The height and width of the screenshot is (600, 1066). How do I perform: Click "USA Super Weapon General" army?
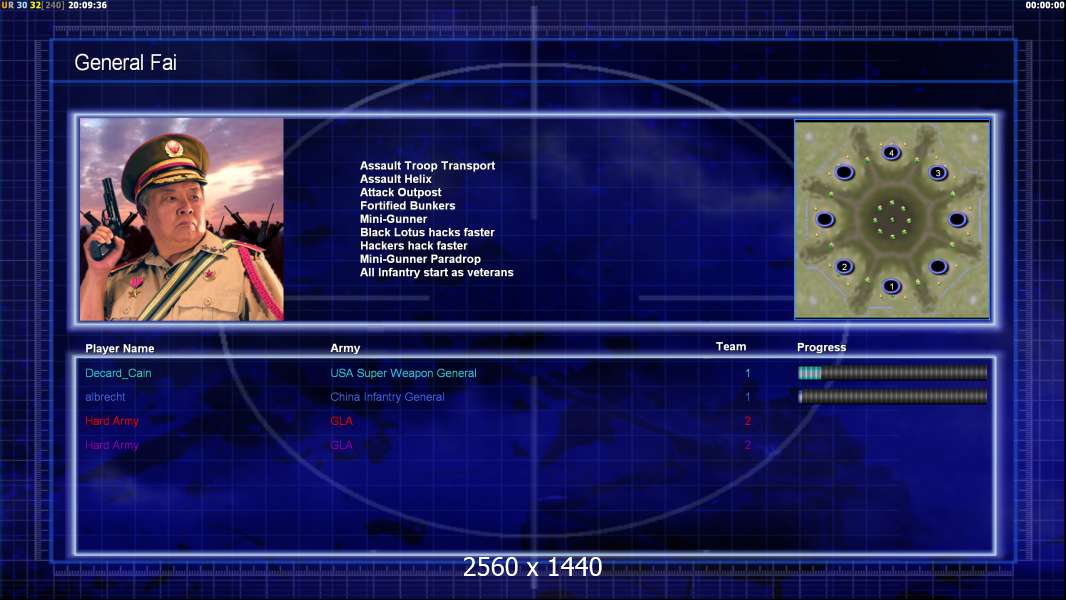403,373
